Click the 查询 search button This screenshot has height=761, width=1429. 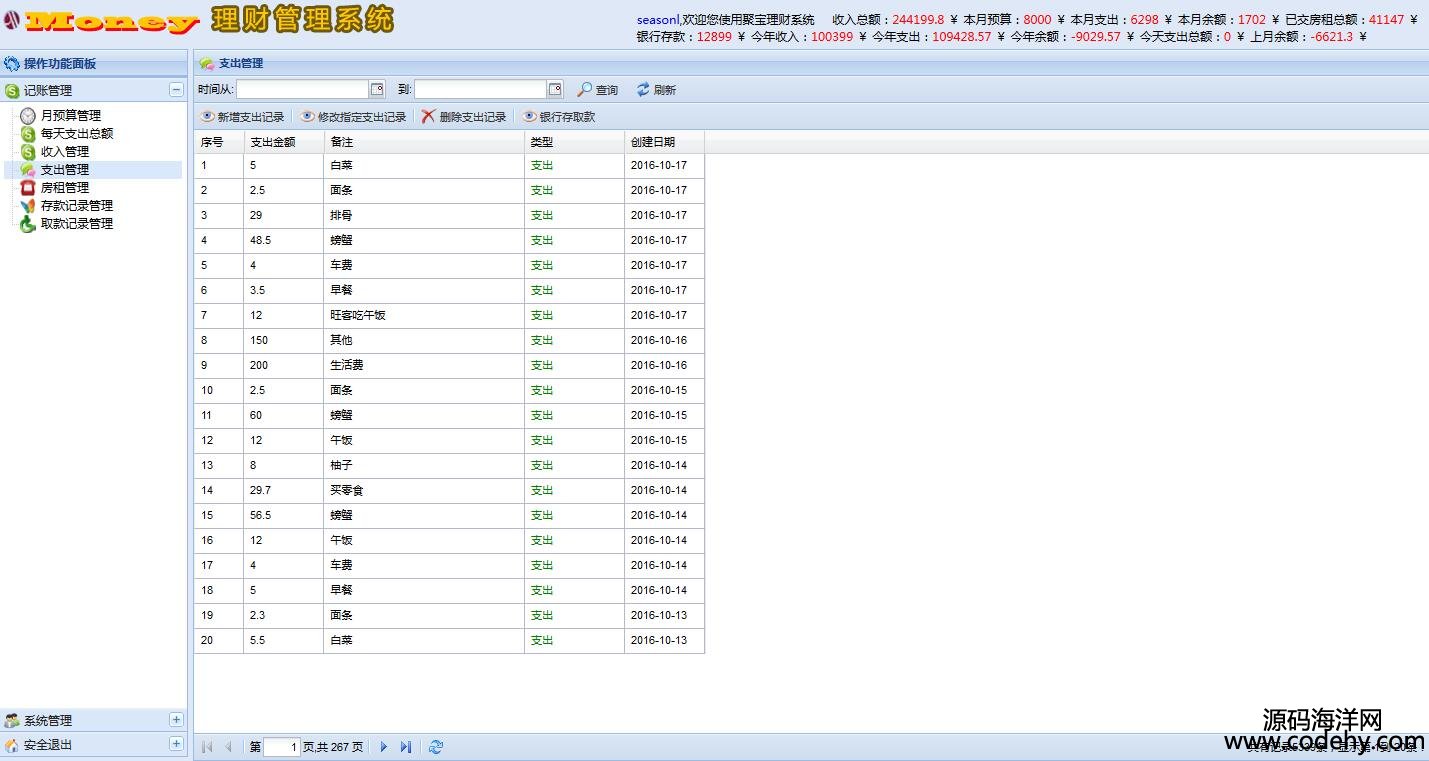pyautogui.click(x=598, y=90)
